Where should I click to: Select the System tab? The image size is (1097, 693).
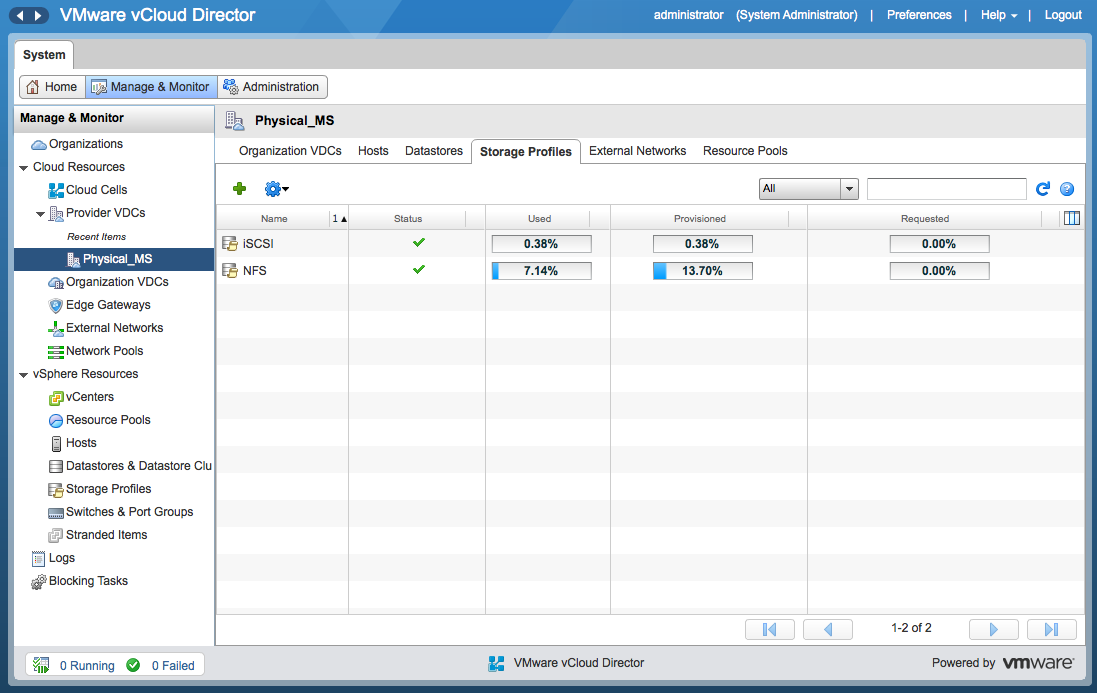[x=44, y=55]
